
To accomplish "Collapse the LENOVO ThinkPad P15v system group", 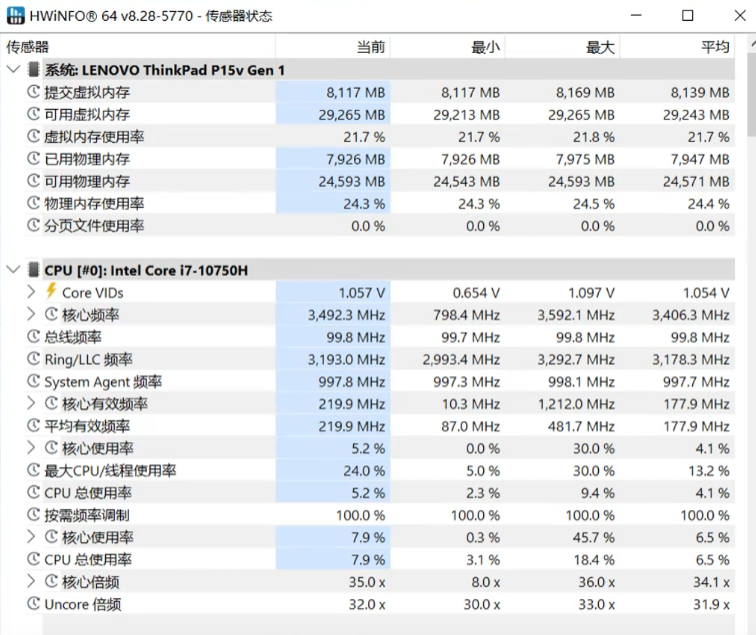I will tap(14, 69).
